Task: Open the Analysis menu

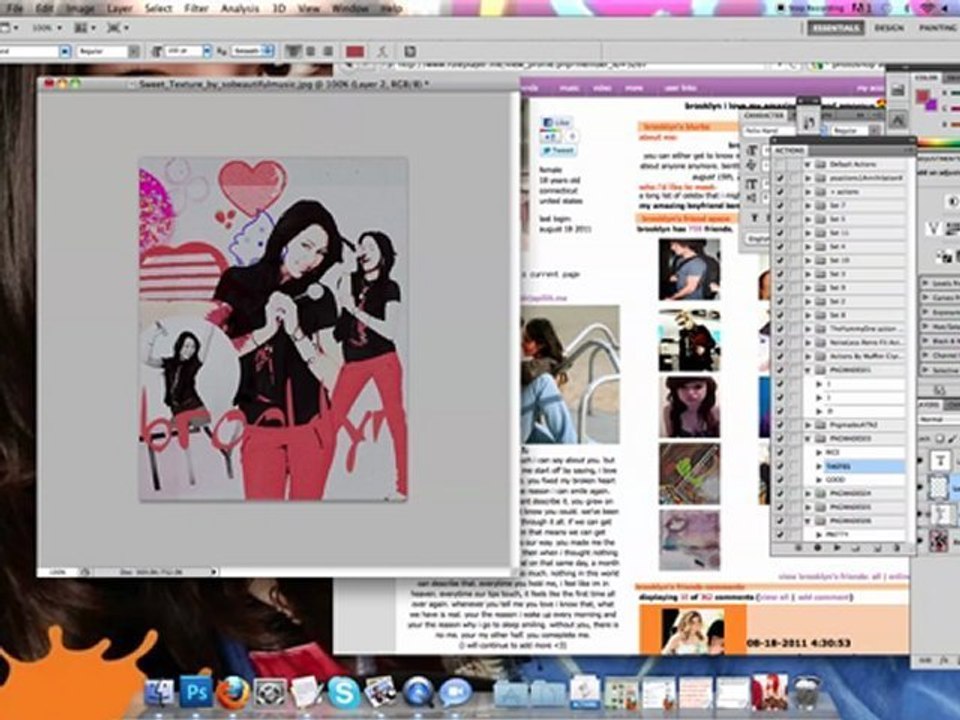Action: tap(240, 9)
